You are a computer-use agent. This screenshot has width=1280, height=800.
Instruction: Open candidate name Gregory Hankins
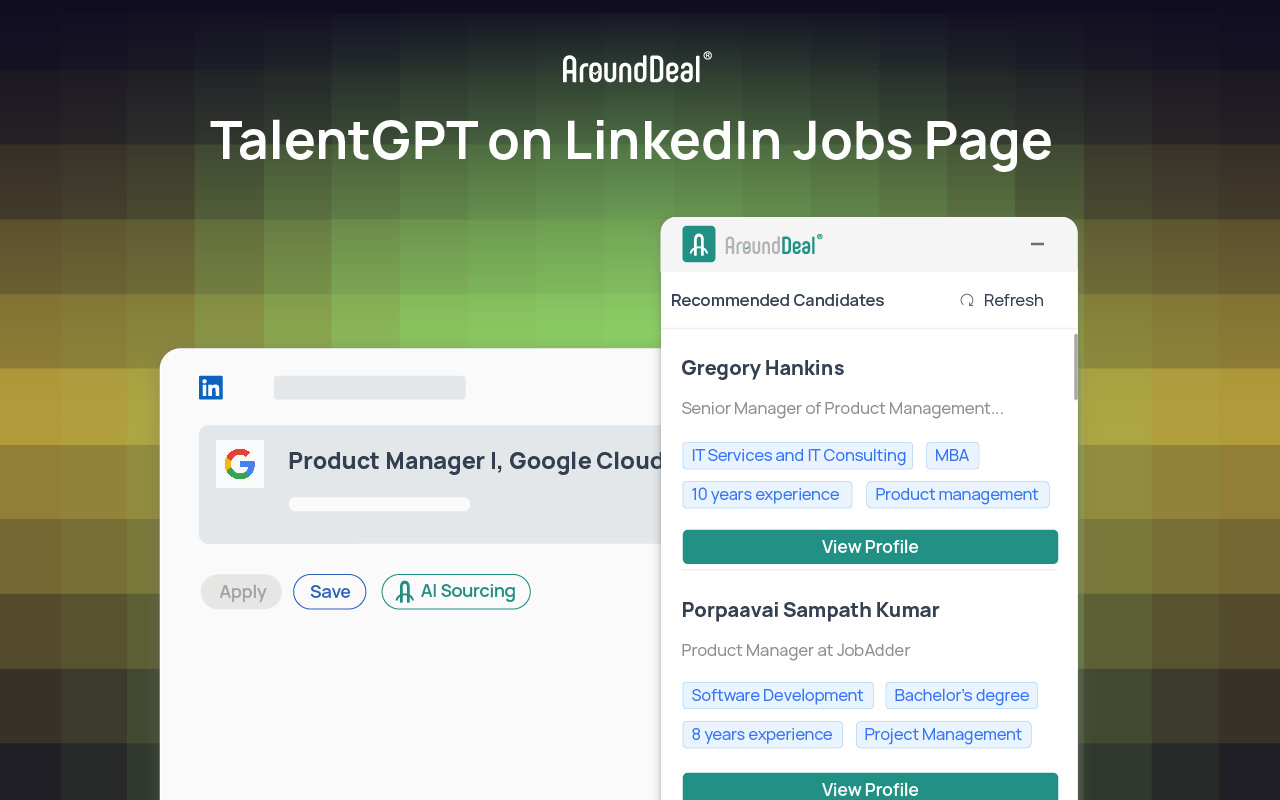click(763, 368)
